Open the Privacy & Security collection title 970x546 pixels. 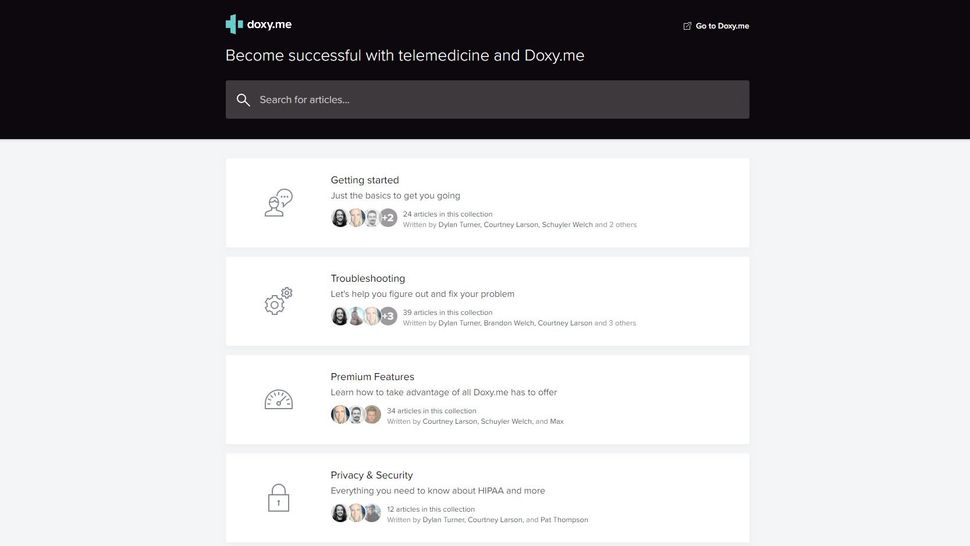[372, 475]
